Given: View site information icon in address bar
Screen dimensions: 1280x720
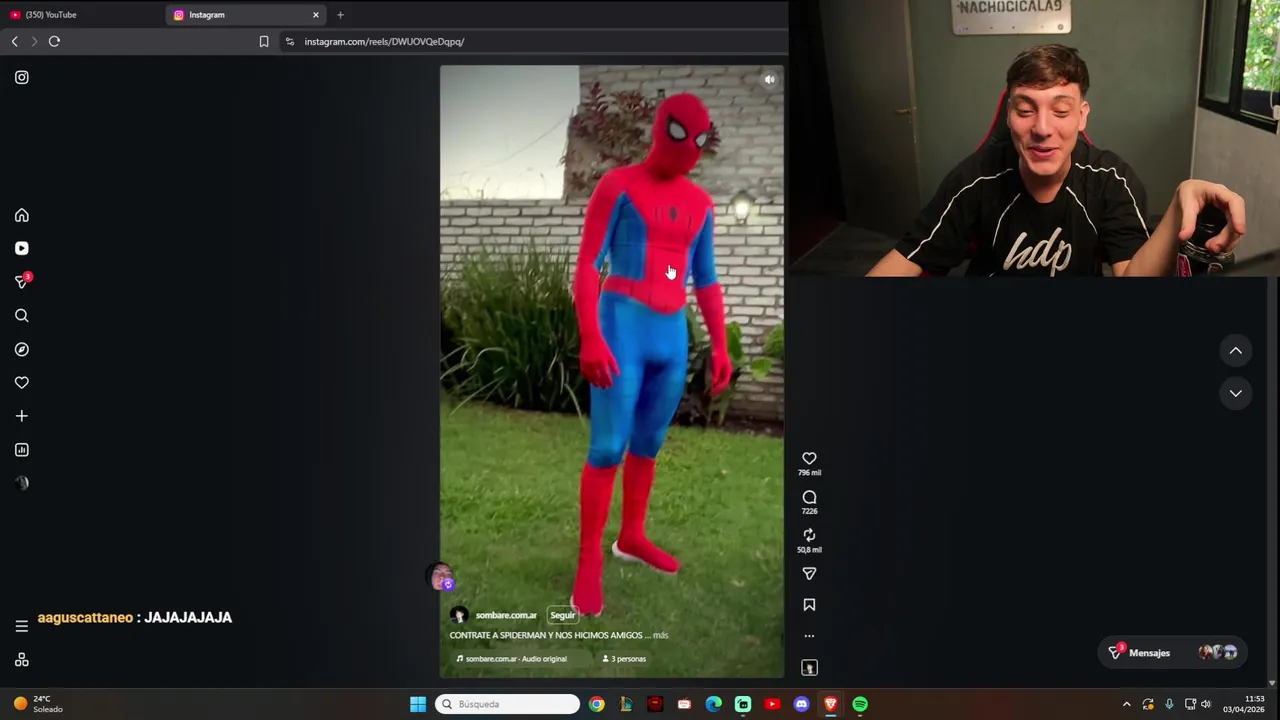Looking at the screenshot, I should click(290, 42).
